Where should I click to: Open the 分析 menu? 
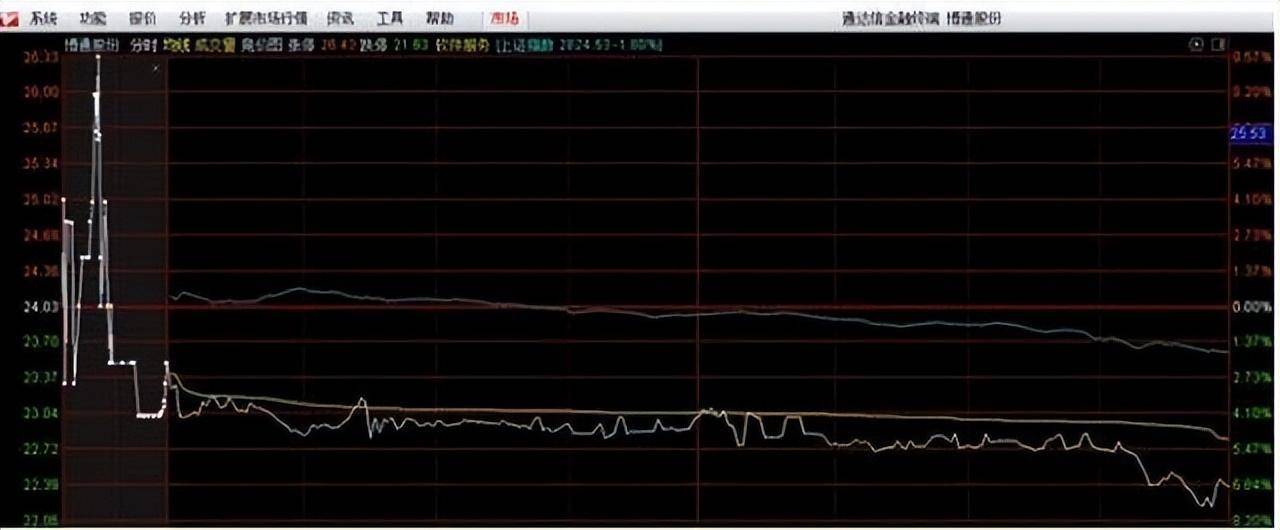pyautogui.click(x=192, y=18)
